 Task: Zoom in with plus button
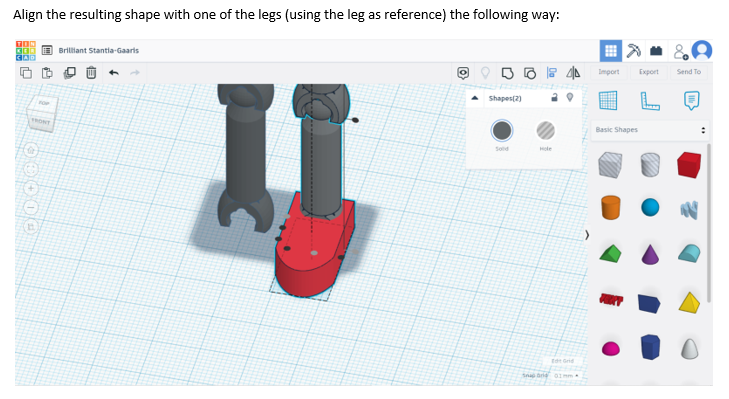31,188
